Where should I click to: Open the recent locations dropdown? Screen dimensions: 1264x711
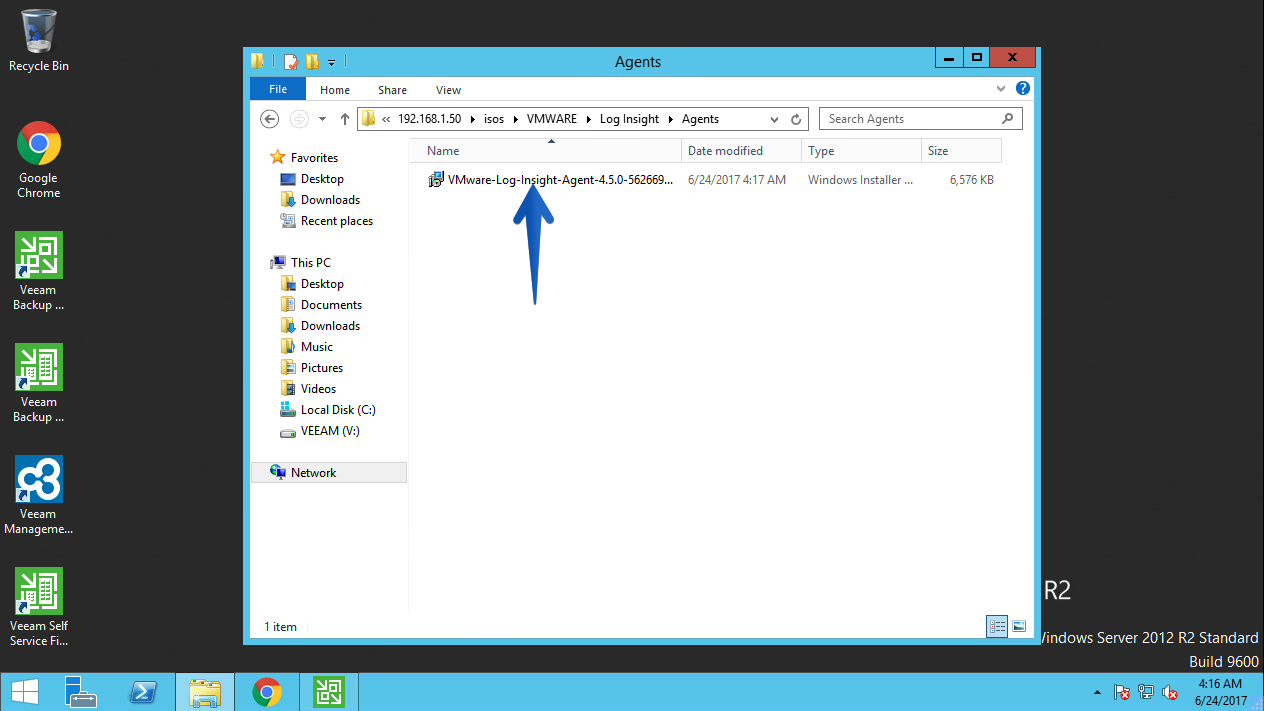322,119
